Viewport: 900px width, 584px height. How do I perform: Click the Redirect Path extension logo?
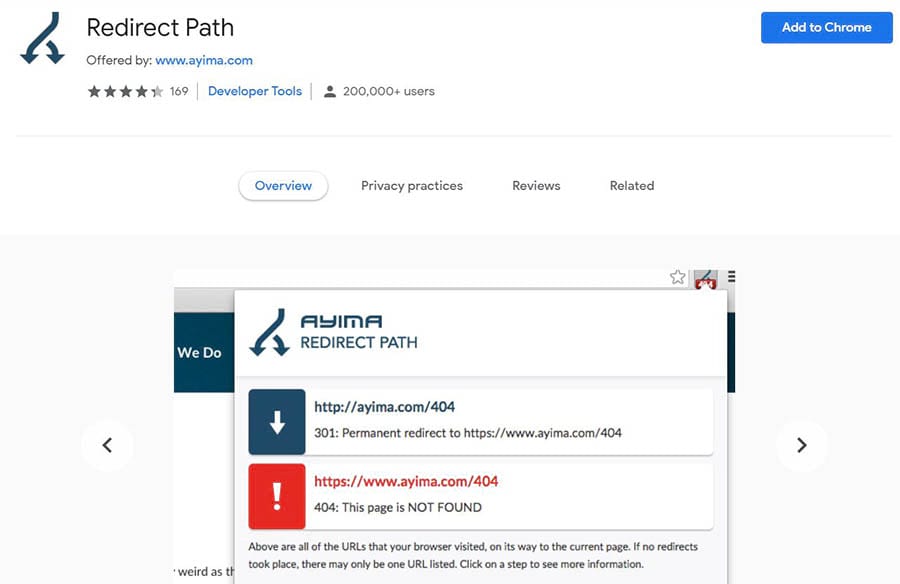pos(43,38)
